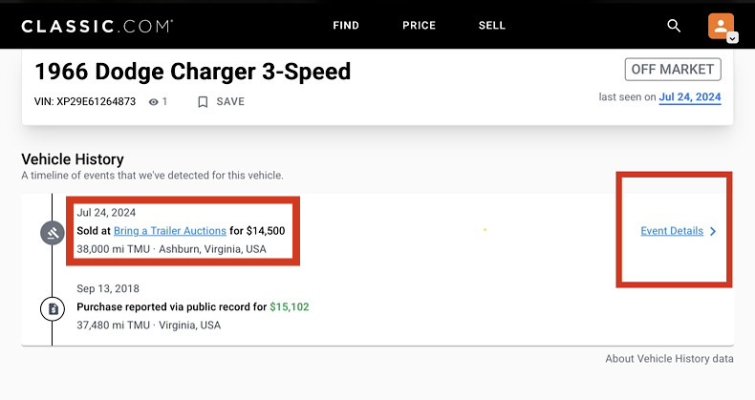The height and width of the screenshot is (400, 755).
Task: Go home via the CLASSIC.COM logo
Action: 96,26
